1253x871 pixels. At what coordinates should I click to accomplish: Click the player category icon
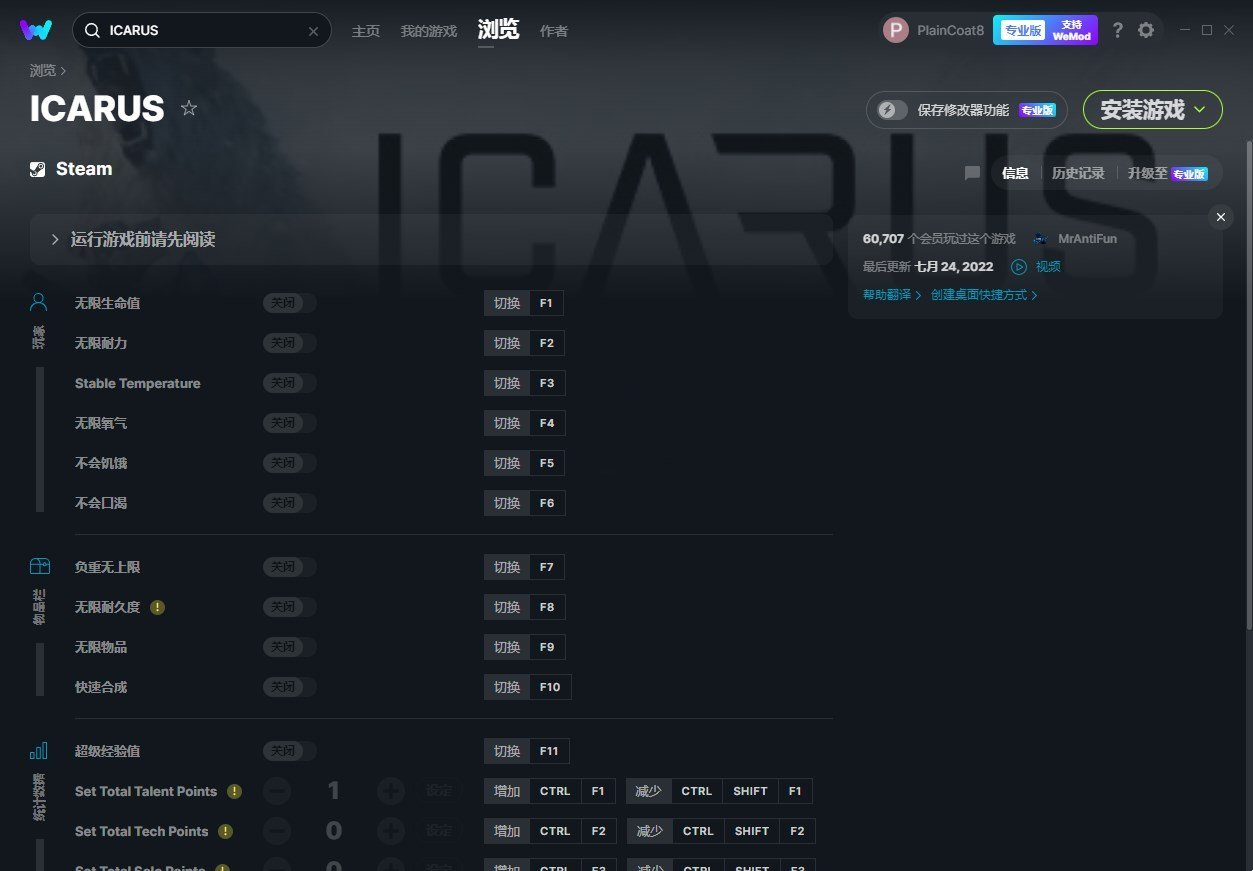coord(39,302)
